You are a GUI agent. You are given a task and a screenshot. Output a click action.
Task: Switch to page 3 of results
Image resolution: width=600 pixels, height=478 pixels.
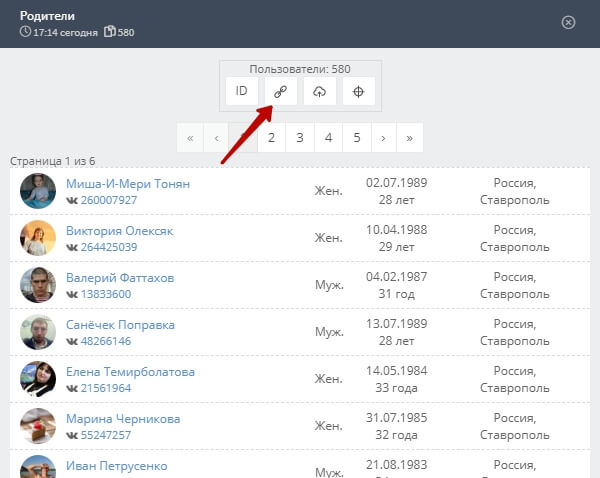tap(299, 137)
